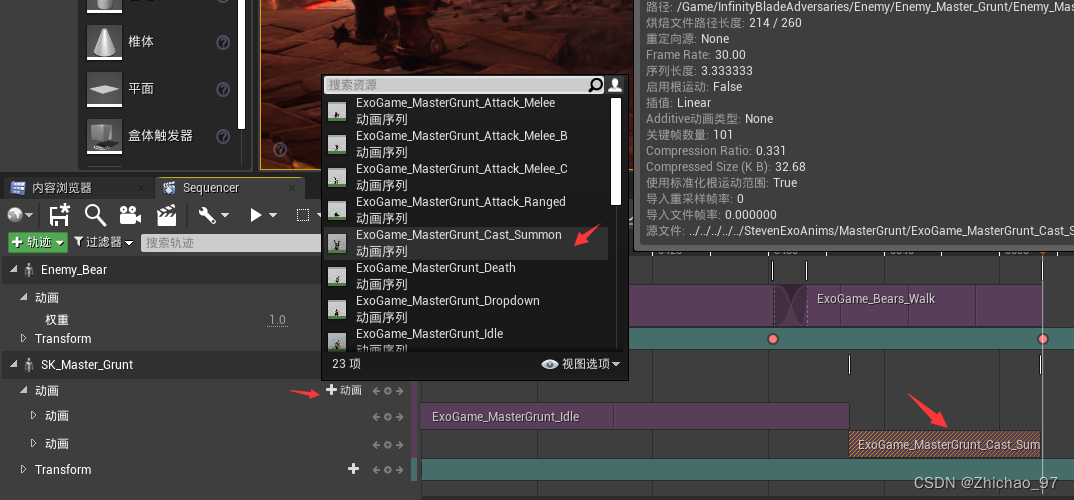Close the 内容浏览器 tab

[141, 188]
